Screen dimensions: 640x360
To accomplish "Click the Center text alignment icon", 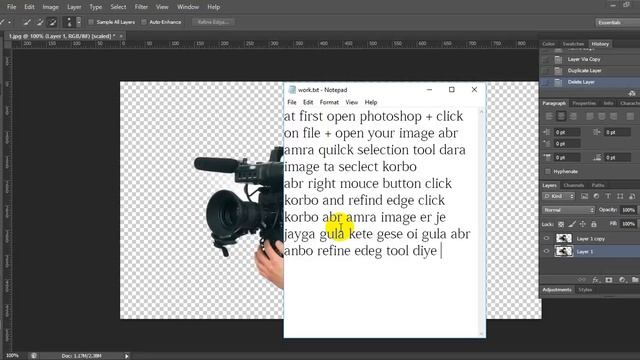I will pyautogui.click(x=561, y=116).
